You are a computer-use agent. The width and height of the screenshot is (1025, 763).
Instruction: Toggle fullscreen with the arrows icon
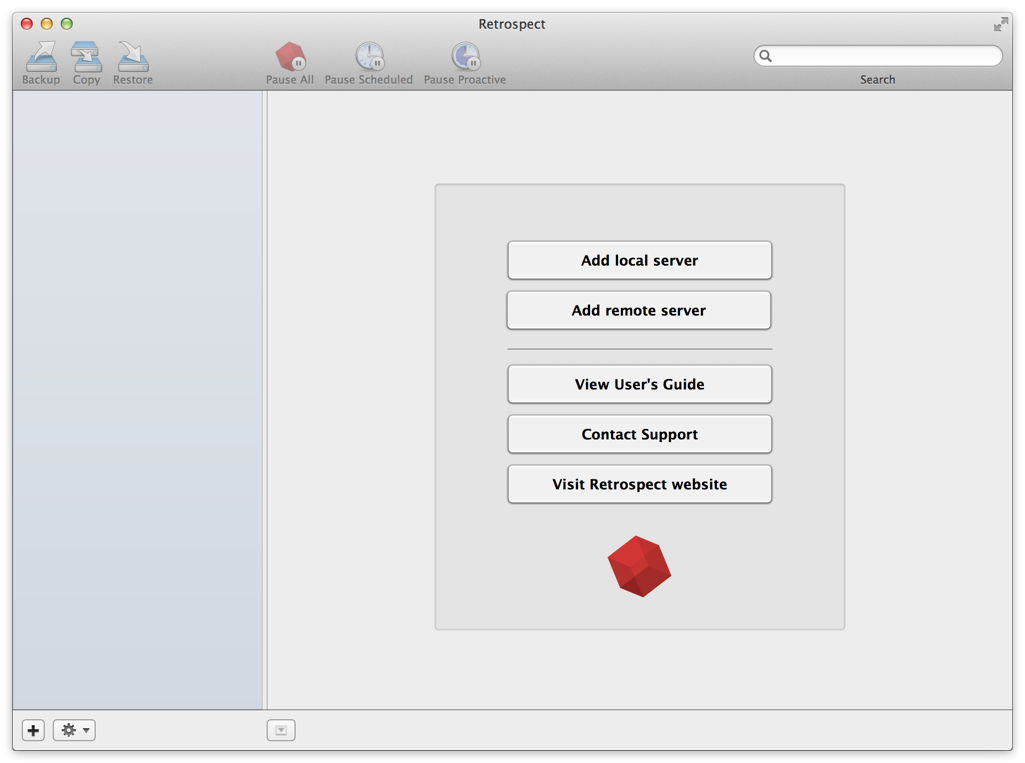(1000, 25)
